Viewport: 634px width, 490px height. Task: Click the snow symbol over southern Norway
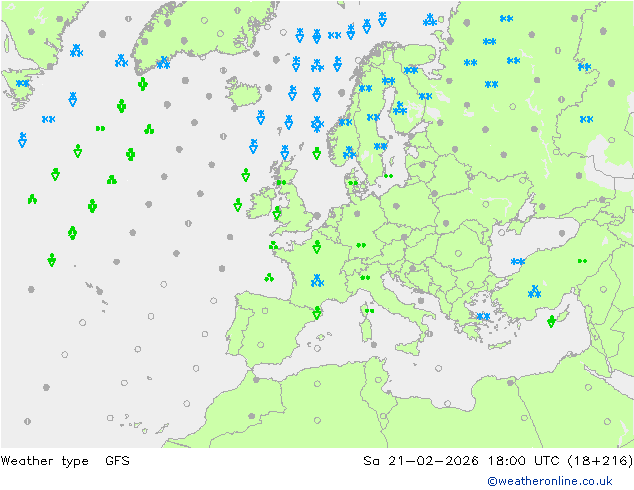pos(349,152)
